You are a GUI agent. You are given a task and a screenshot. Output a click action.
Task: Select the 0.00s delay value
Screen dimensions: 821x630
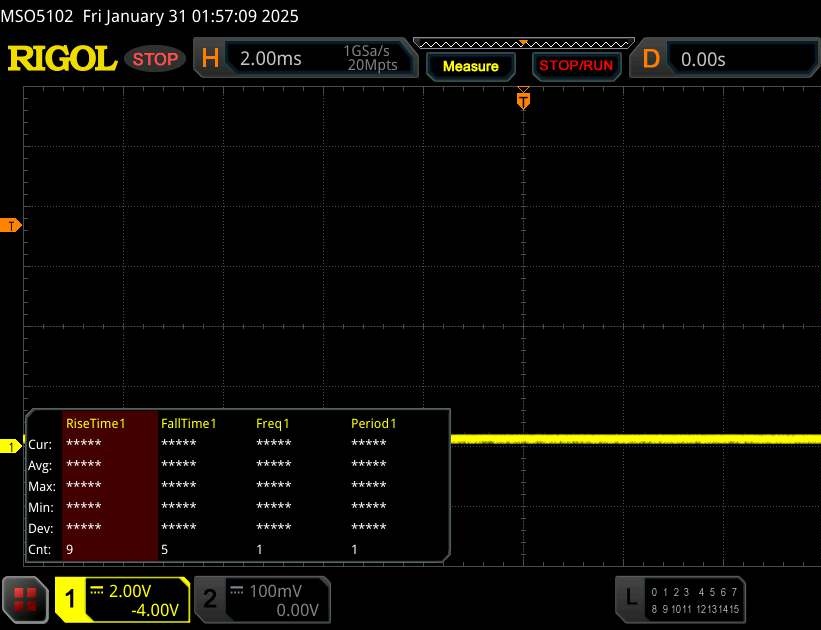click(703, 59)
